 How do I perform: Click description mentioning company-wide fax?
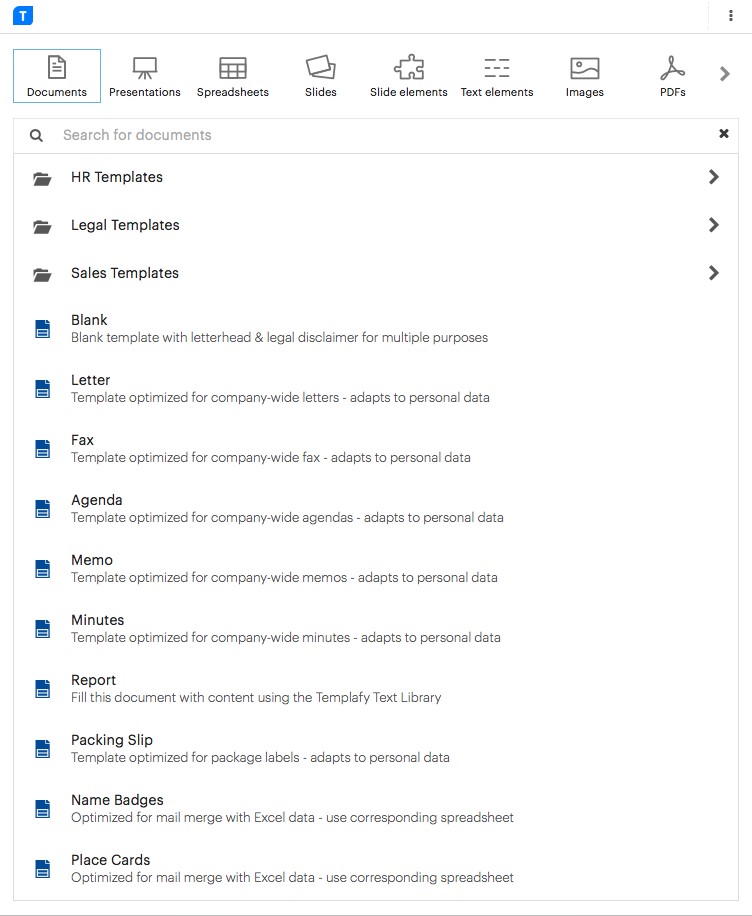pyautogui.click(x=271, y=458)
